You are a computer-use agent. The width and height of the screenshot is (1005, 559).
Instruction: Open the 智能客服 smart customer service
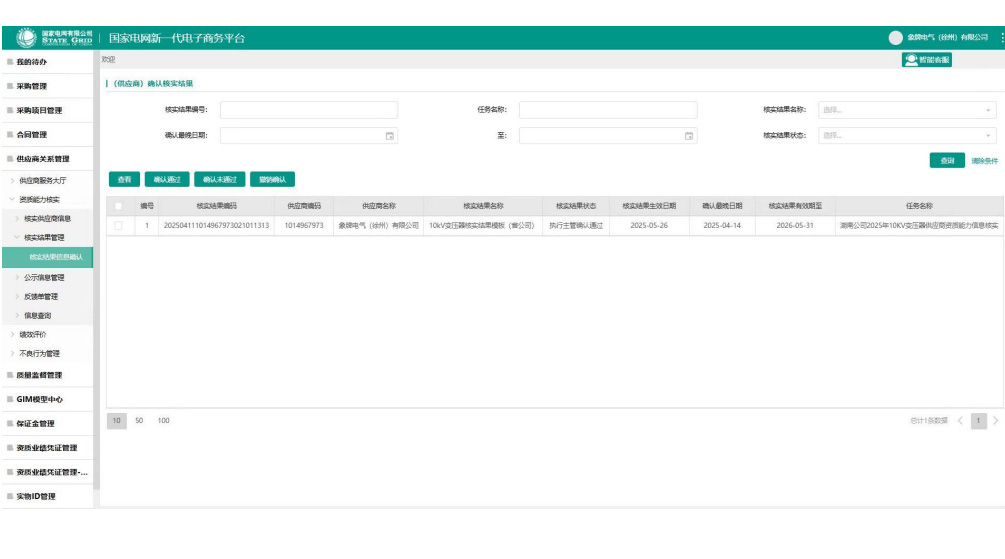[x=927, y=60]
